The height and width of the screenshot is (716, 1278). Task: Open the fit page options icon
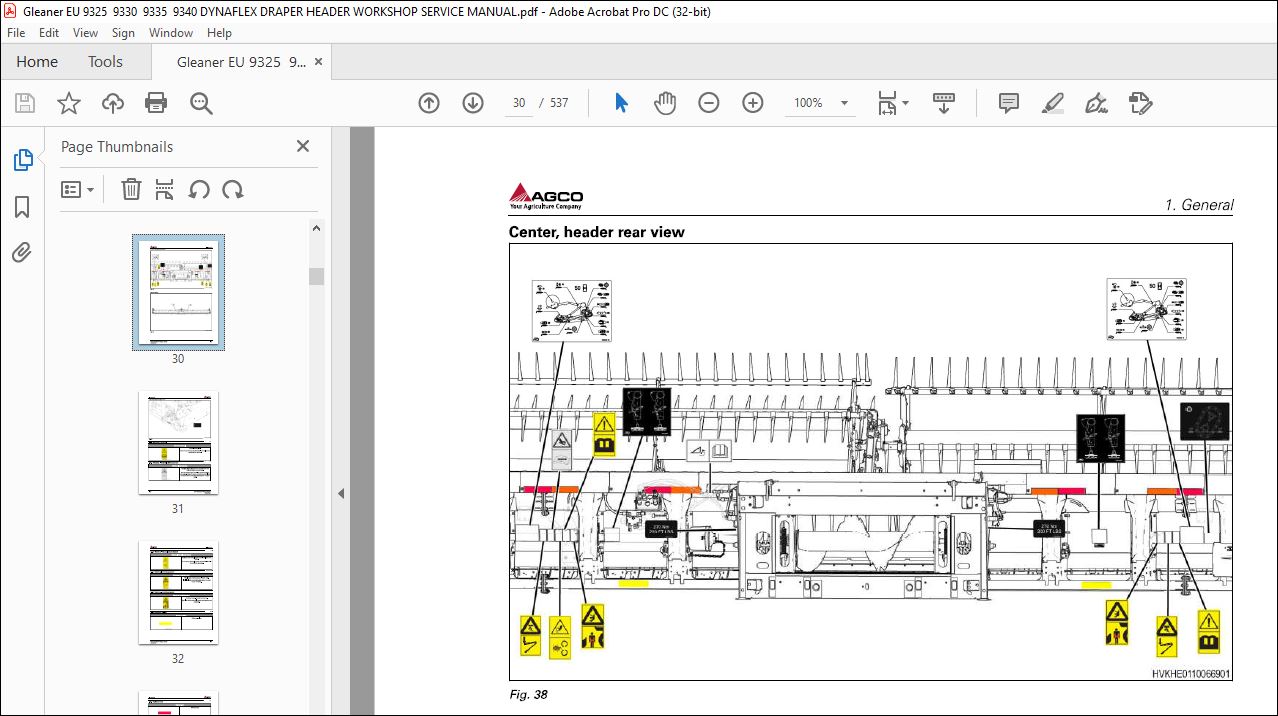[886, 103]
